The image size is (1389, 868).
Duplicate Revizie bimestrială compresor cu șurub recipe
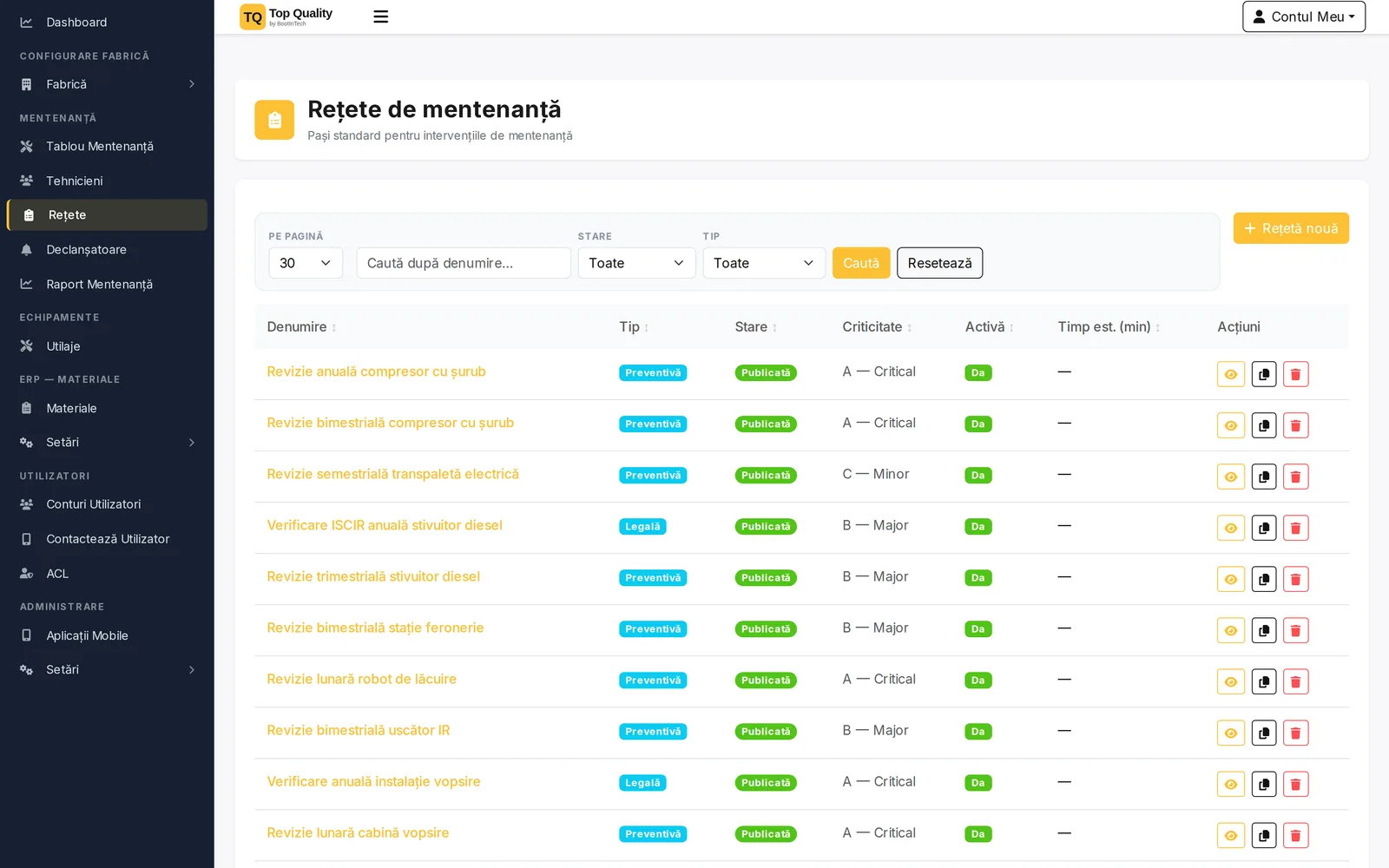point(1264,425)
